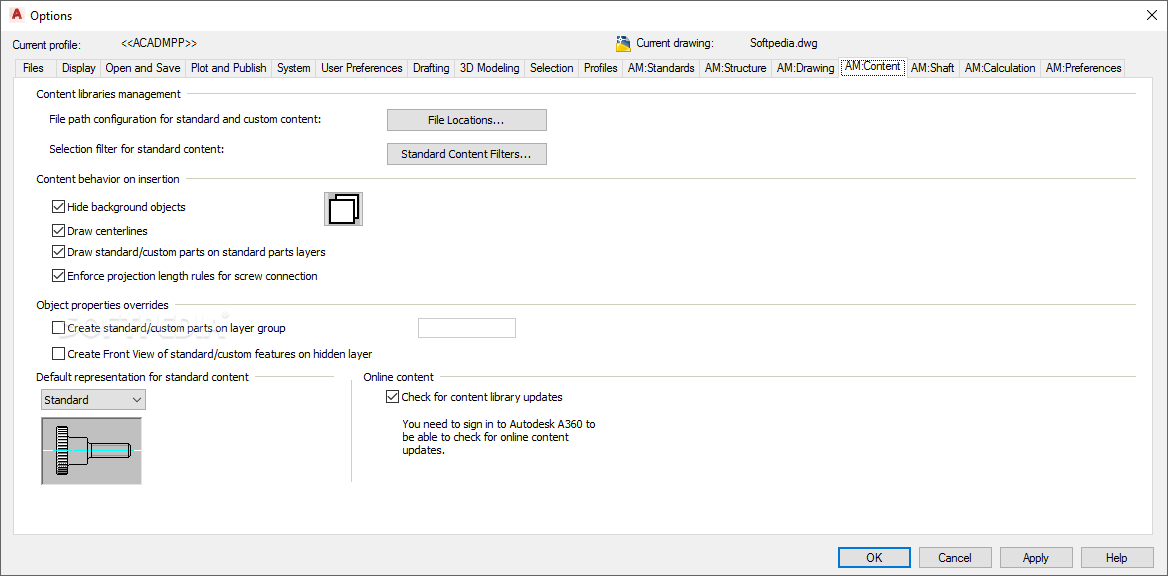Enable Create Front View on hidden layer checkbox

pyautogui.click(x=58, y=354)
